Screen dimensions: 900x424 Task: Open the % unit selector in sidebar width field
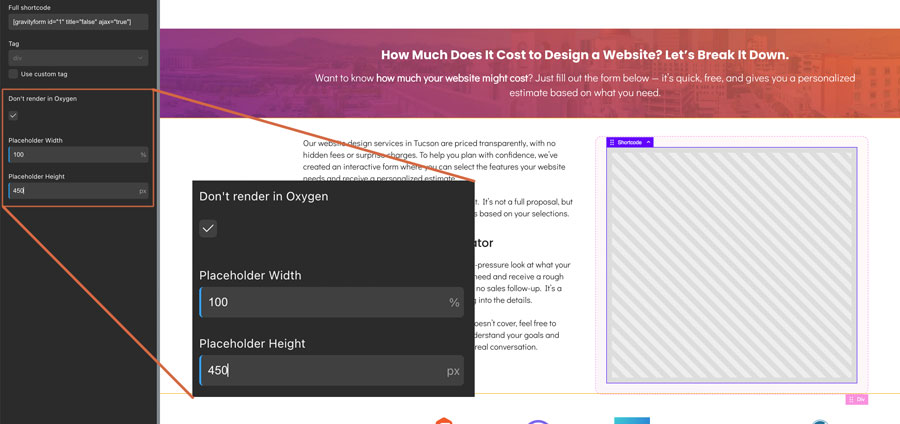(x=143, y=155)
